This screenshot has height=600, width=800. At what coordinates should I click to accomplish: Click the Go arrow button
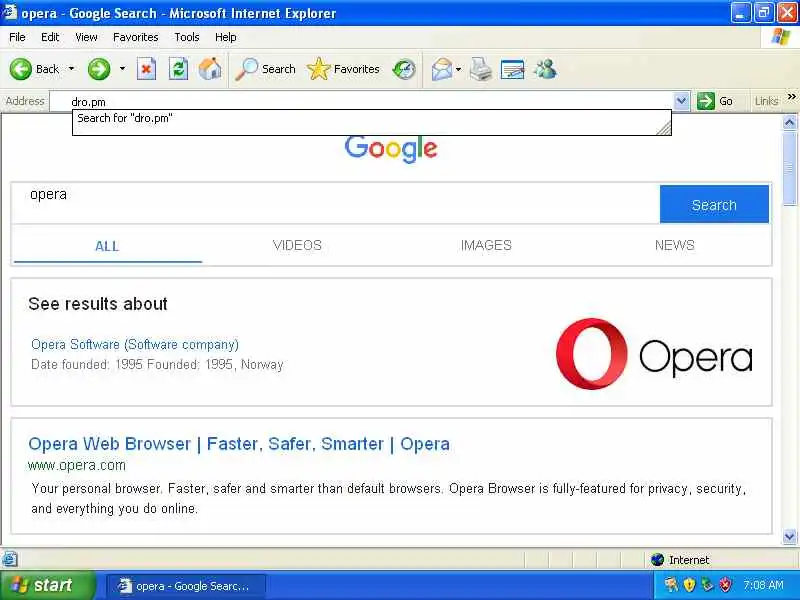tap(715, 101)
